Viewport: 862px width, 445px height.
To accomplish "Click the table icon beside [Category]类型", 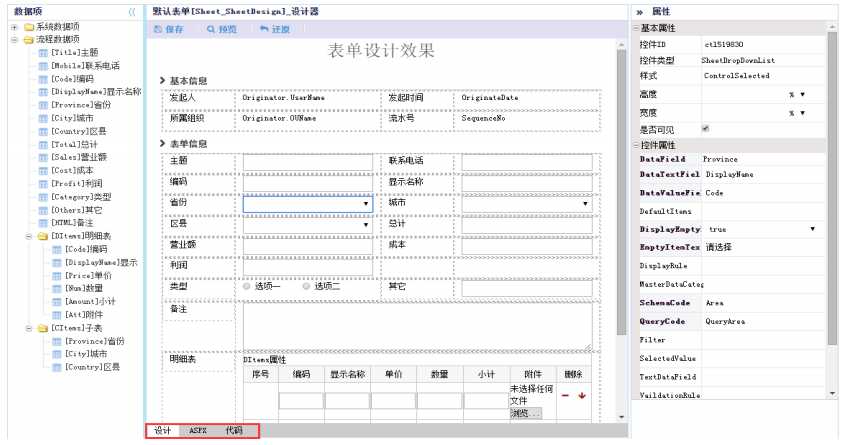I will [x=43, y=197].
